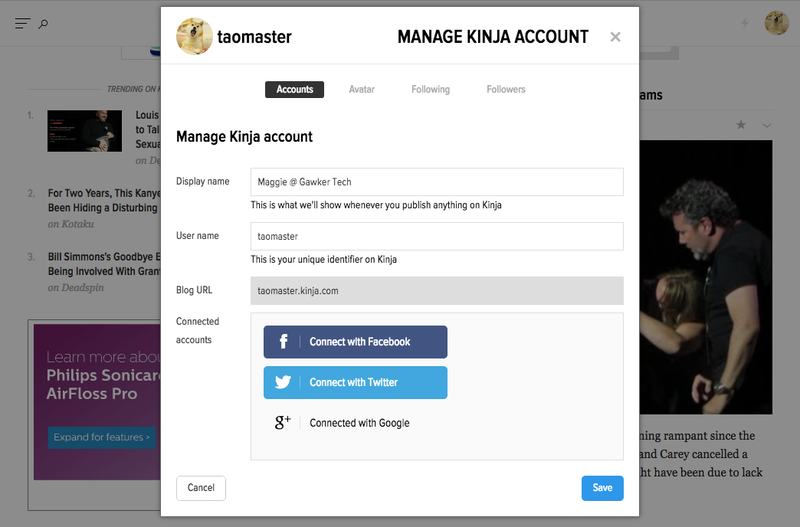Cancel the account edits
800x527 pixels.
pos(201,488)
